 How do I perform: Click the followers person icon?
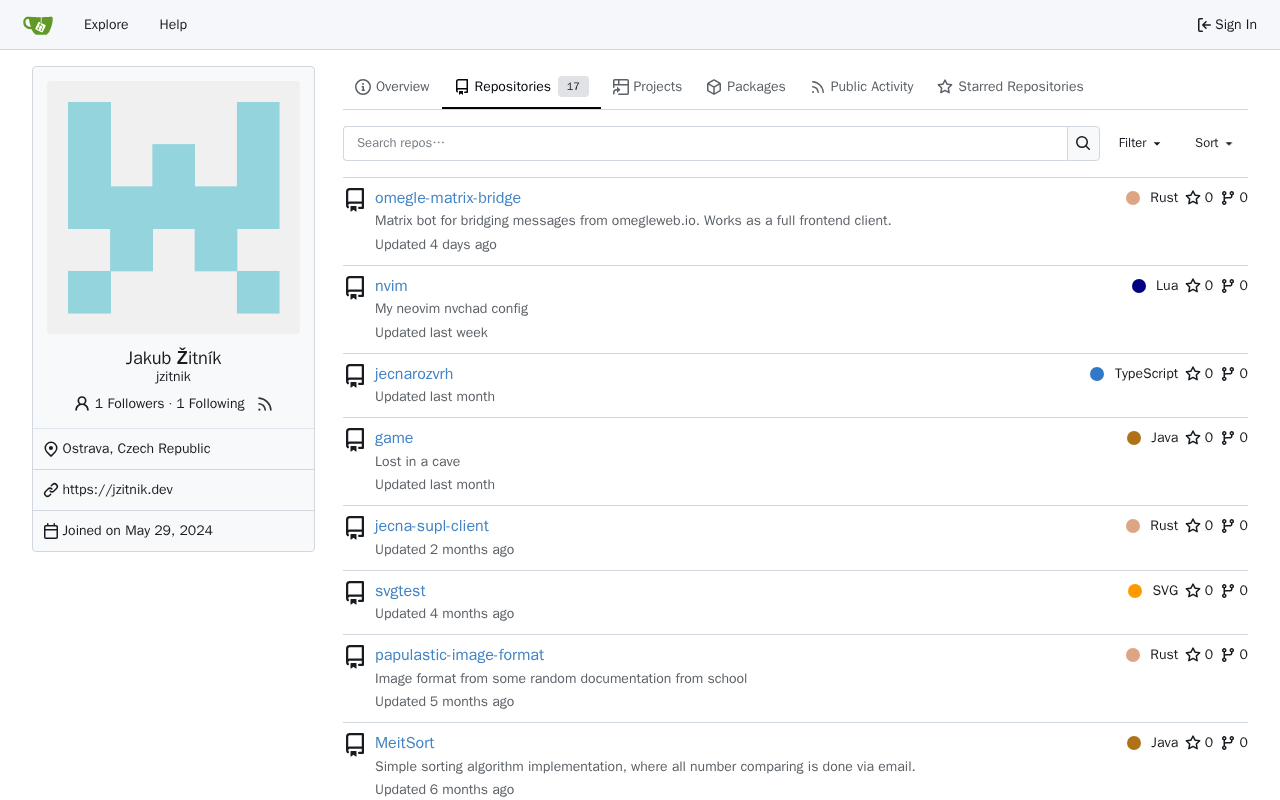[82, 404]
